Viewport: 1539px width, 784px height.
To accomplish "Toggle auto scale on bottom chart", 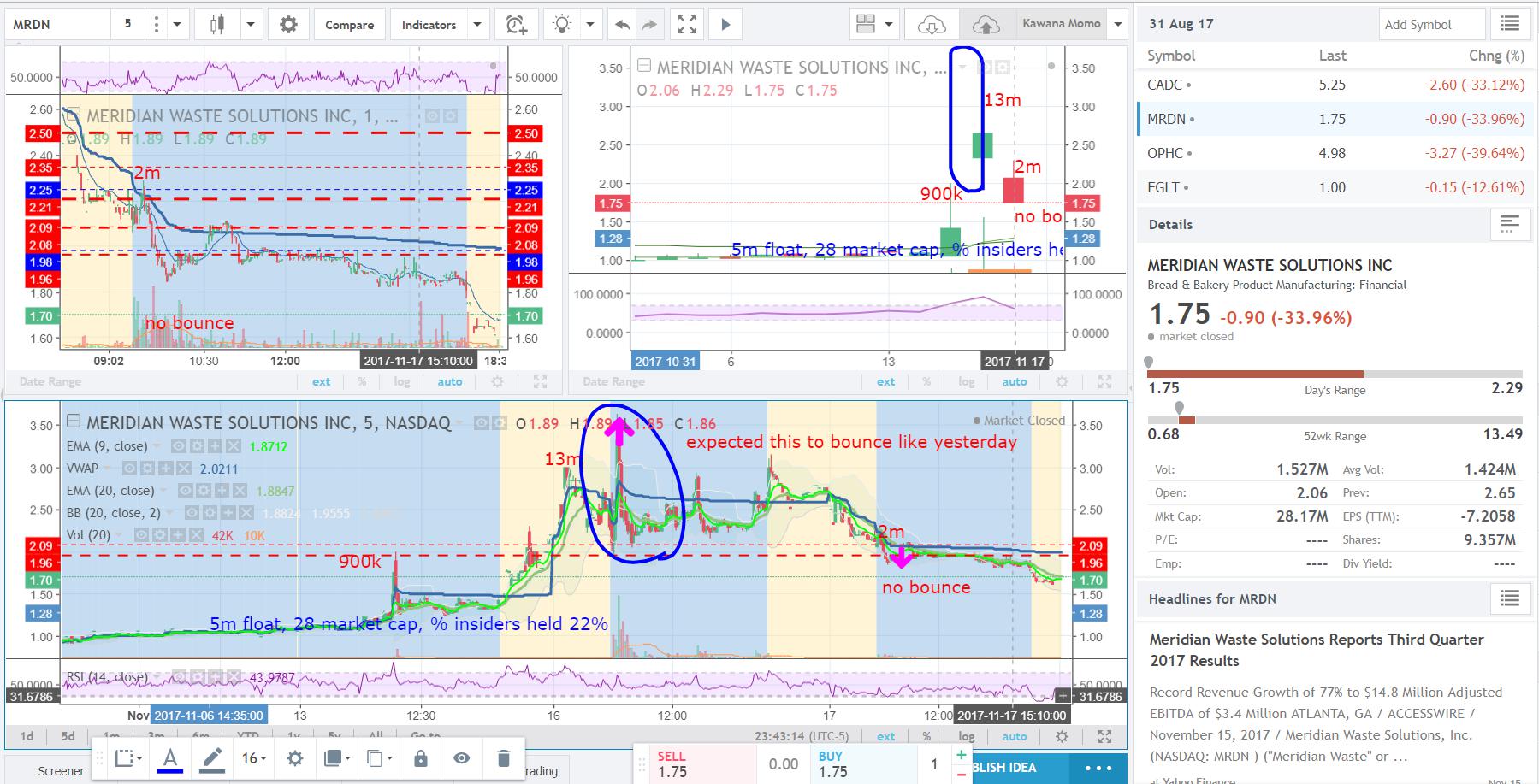I will coord(1015,736).
